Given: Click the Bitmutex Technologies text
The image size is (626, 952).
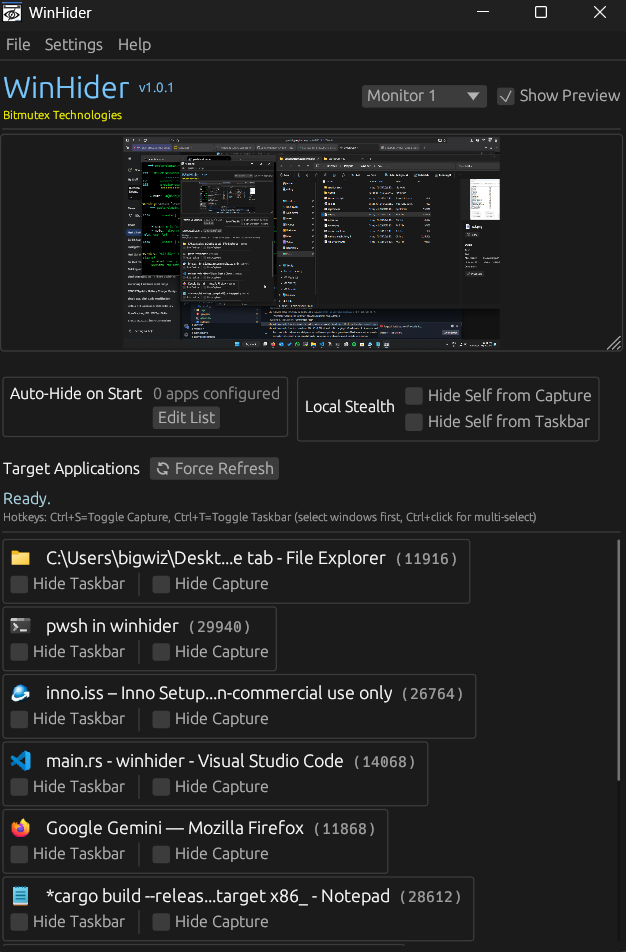Looking at the screenshot, I should tap(63, 115).
